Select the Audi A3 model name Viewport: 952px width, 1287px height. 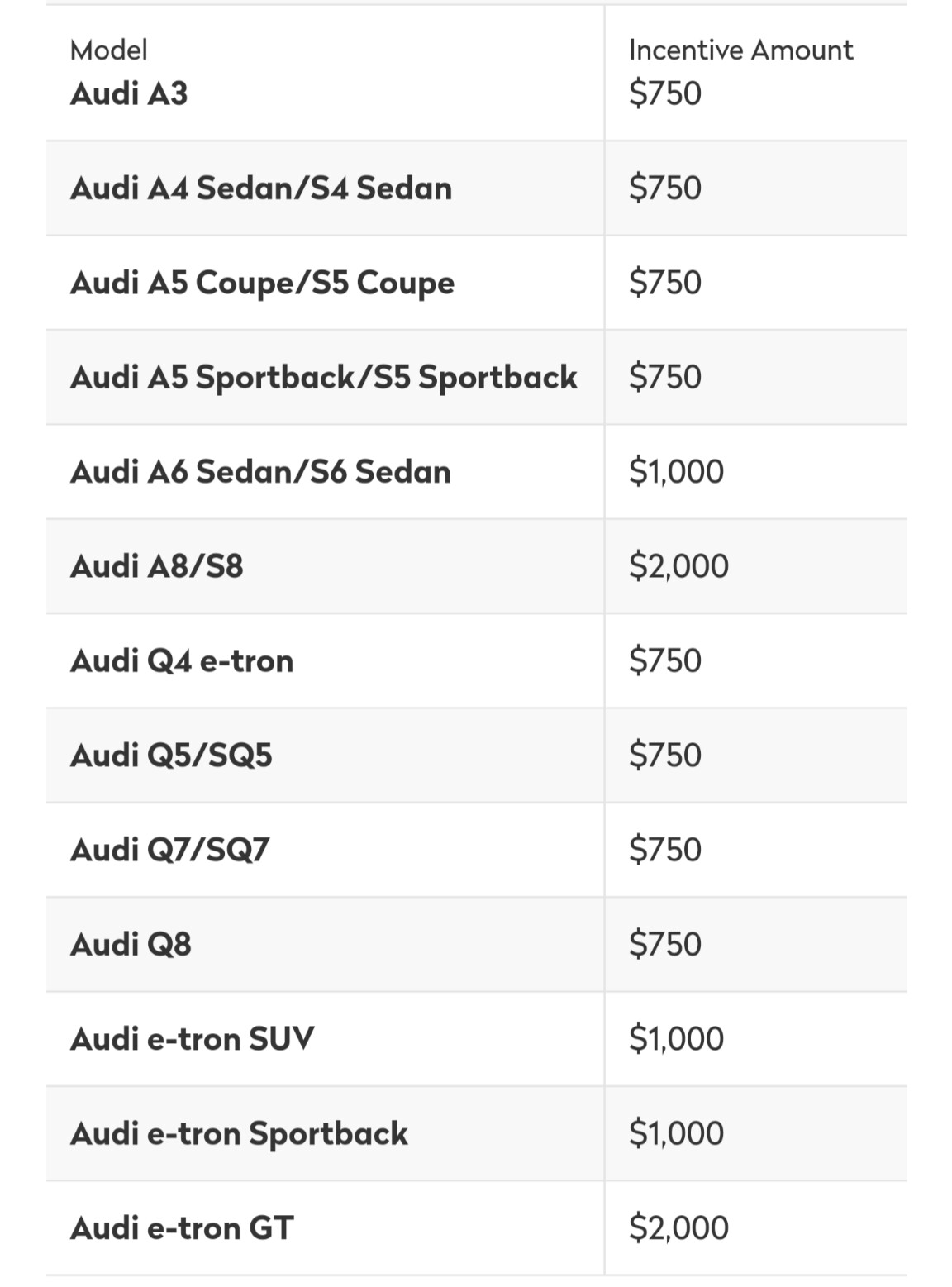point(129,93)
